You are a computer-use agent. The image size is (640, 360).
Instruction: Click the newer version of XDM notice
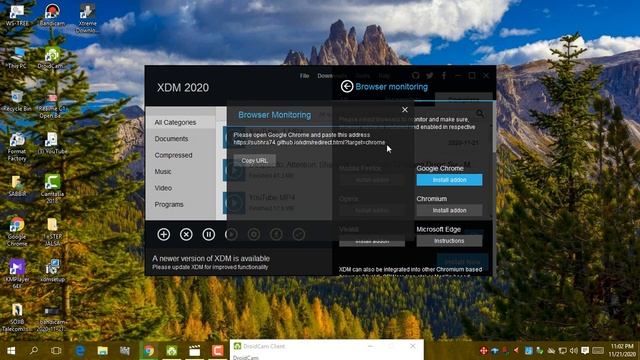[x=211, y=262]
